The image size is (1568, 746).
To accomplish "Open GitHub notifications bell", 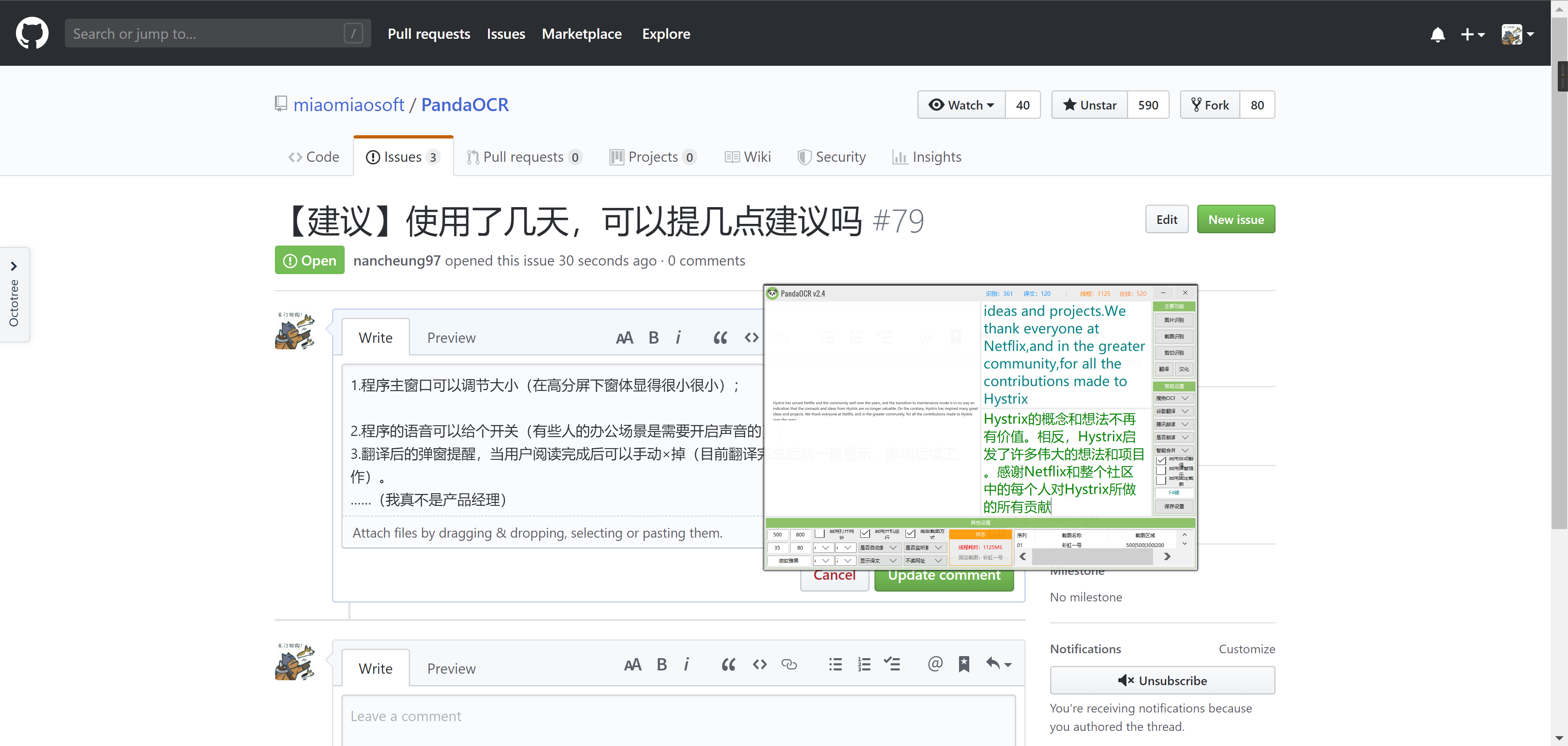I will [x=1438, y=34].
